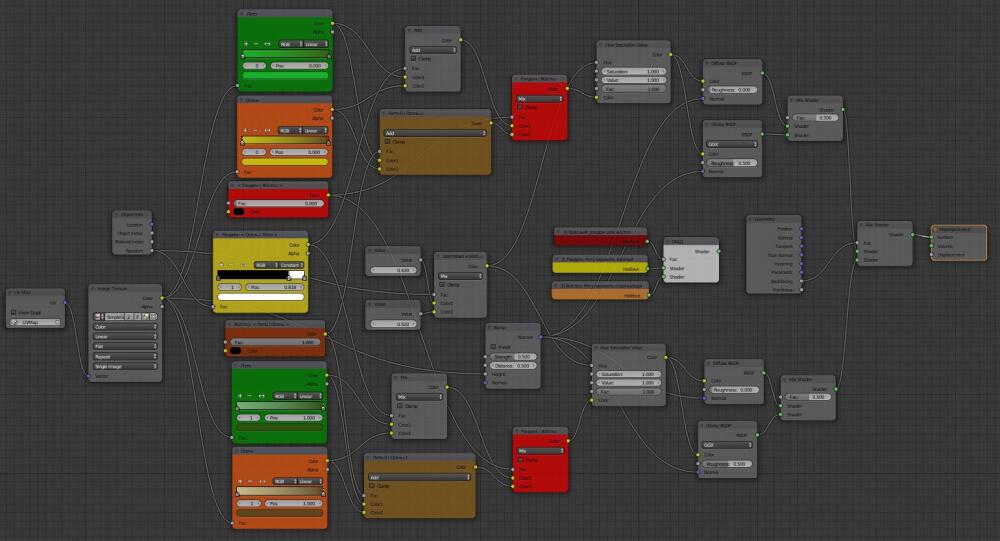
Task: Open Mix blend dropdown in upper red node
Action: pyautogui.click(x=540, y=99)
